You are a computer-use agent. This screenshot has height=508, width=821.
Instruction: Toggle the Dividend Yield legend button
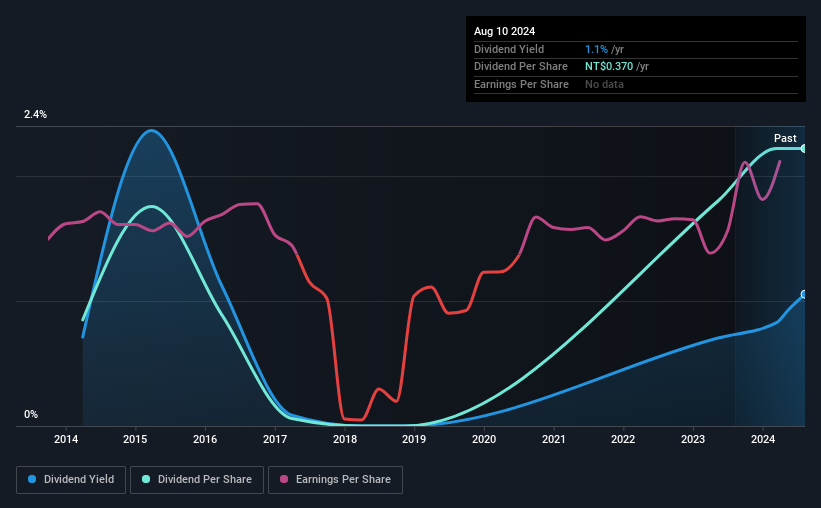pos(71,480)
